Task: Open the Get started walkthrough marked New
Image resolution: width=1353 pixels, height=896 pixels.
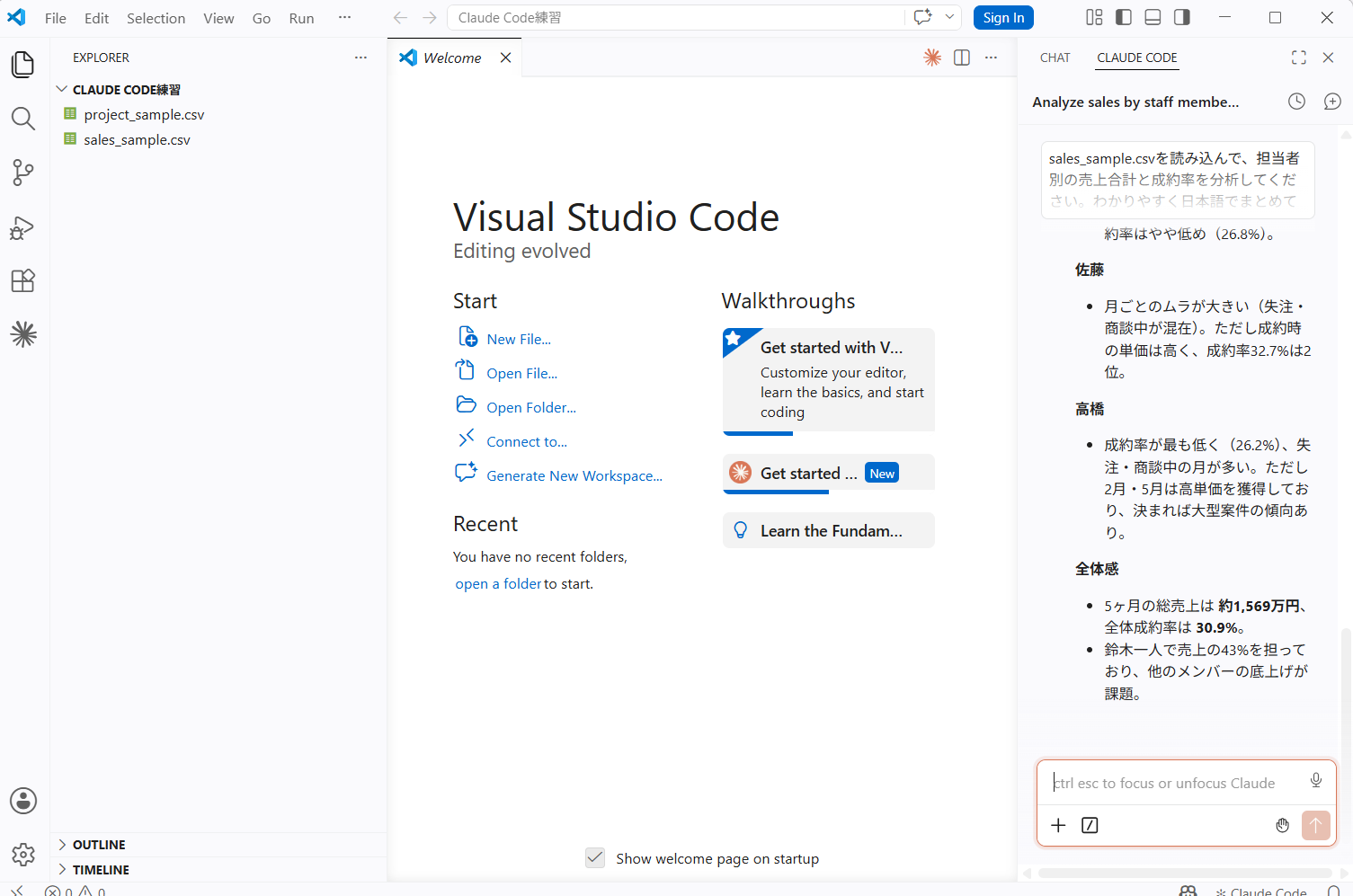Action: tap(829, 473)
